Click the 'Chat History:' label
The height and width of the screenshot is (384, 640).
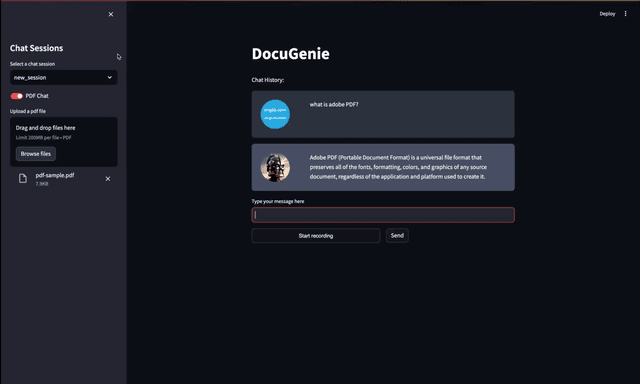tap(268, 80)
